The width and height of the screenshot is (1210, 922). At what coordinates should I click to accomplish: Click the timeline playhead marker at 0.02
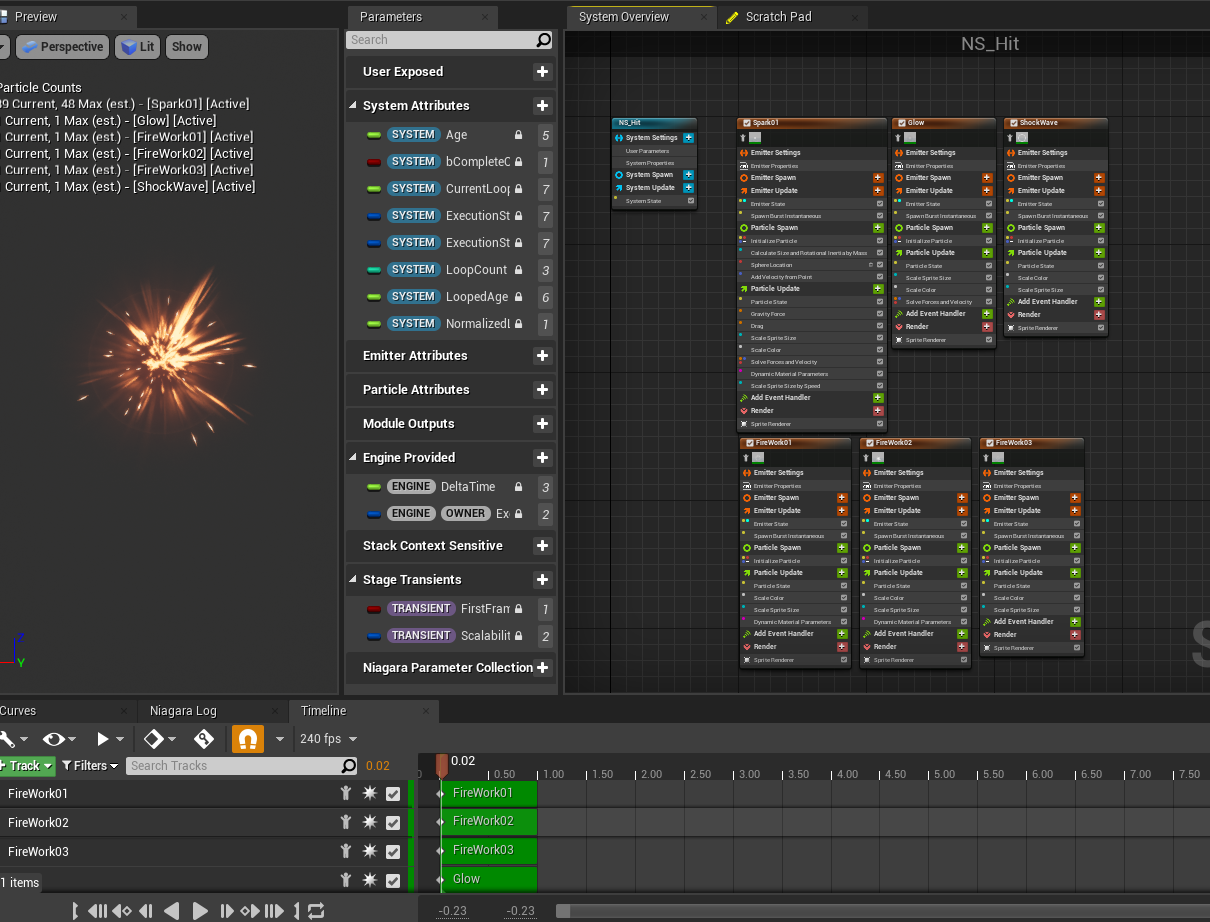(x=441, y=766)
